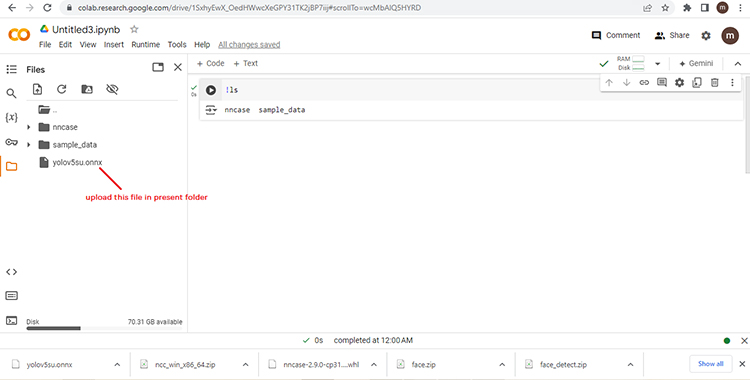Select the yolov5su.onnx file in Files

click(71, 163)
